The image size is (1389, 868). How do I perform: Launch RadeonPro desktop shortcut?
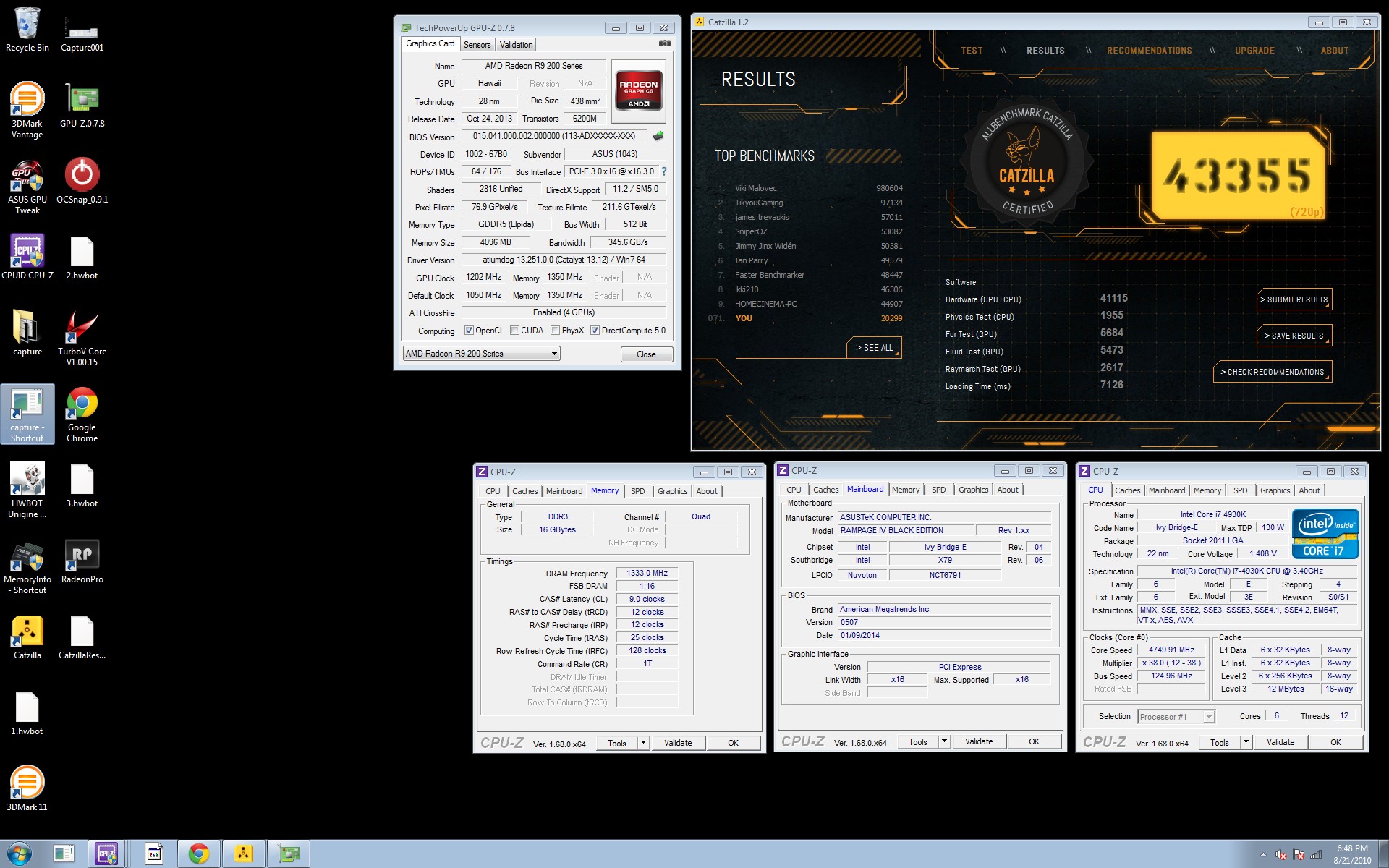(x=82, y=562)
